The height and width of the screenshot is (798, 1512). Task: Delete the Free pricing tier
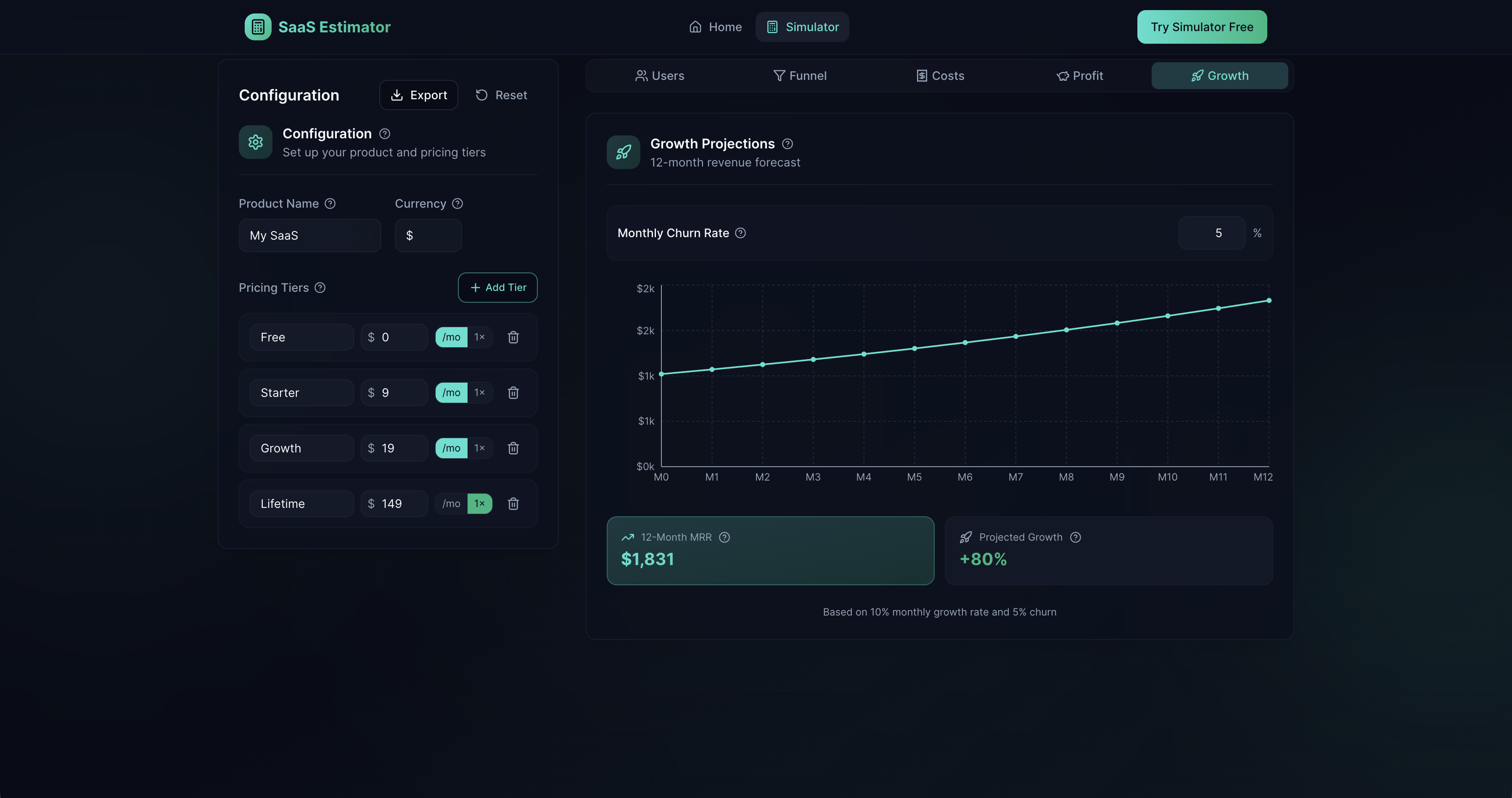513,337
